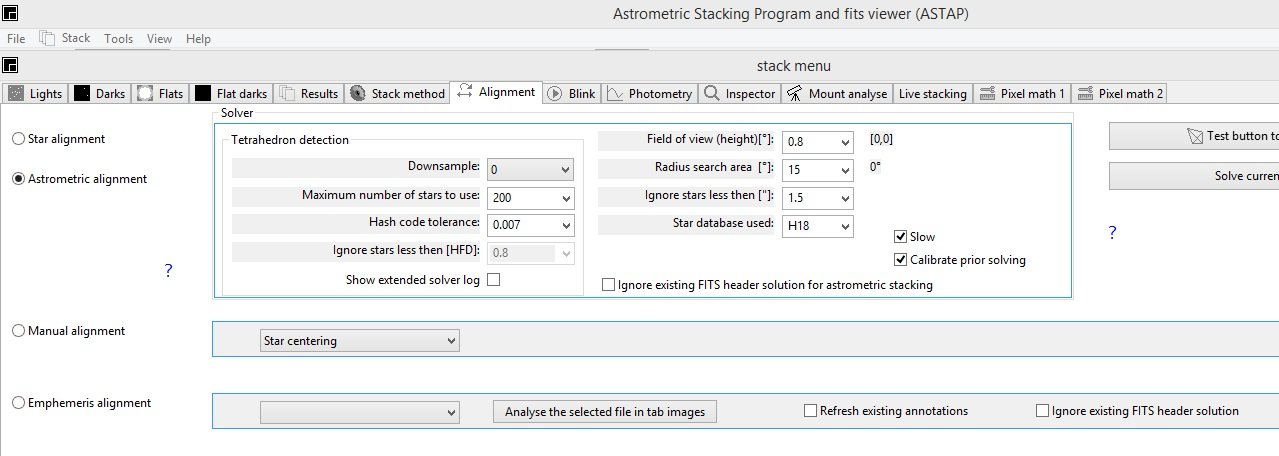Open the Blink tab
The height and width of the screenshot is (456, 1279).
(571, 93)
